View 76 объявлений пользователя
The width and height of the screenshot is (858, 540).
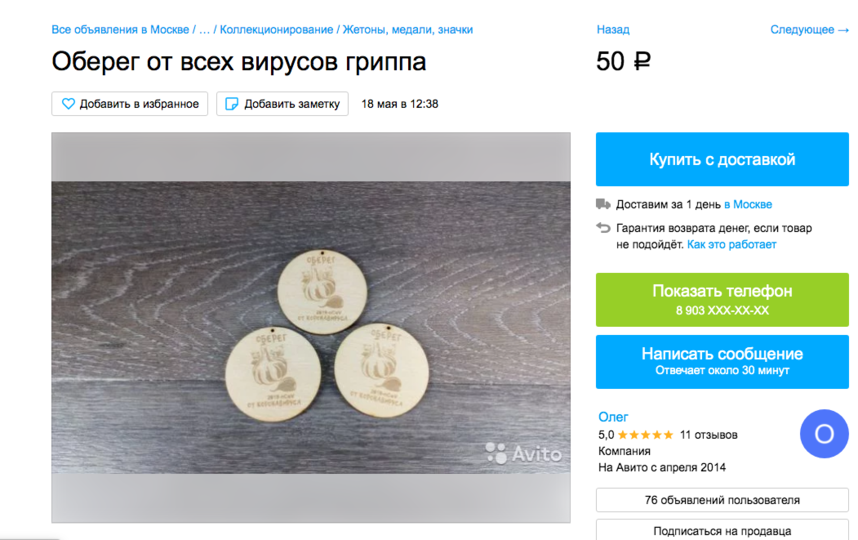722,500
